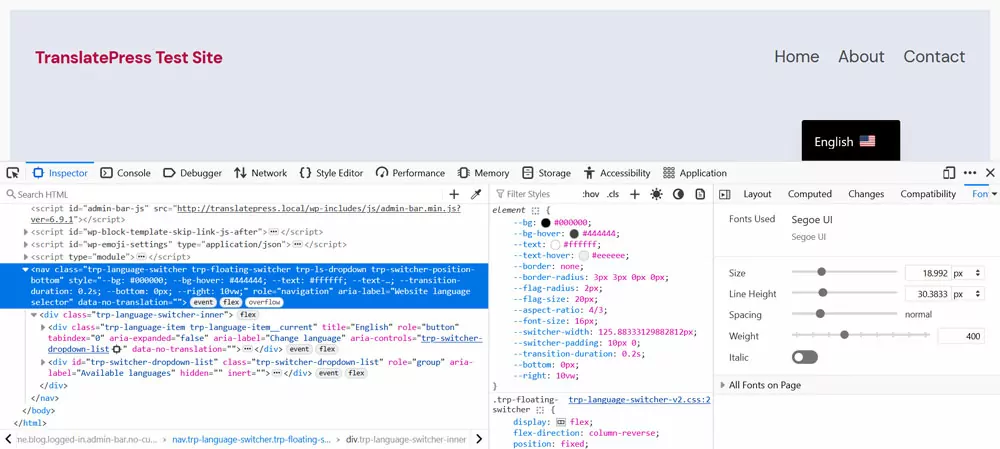This screenshot has height=449, width=1000.
Task: Open the Console panel
Action: coord(126,173)
